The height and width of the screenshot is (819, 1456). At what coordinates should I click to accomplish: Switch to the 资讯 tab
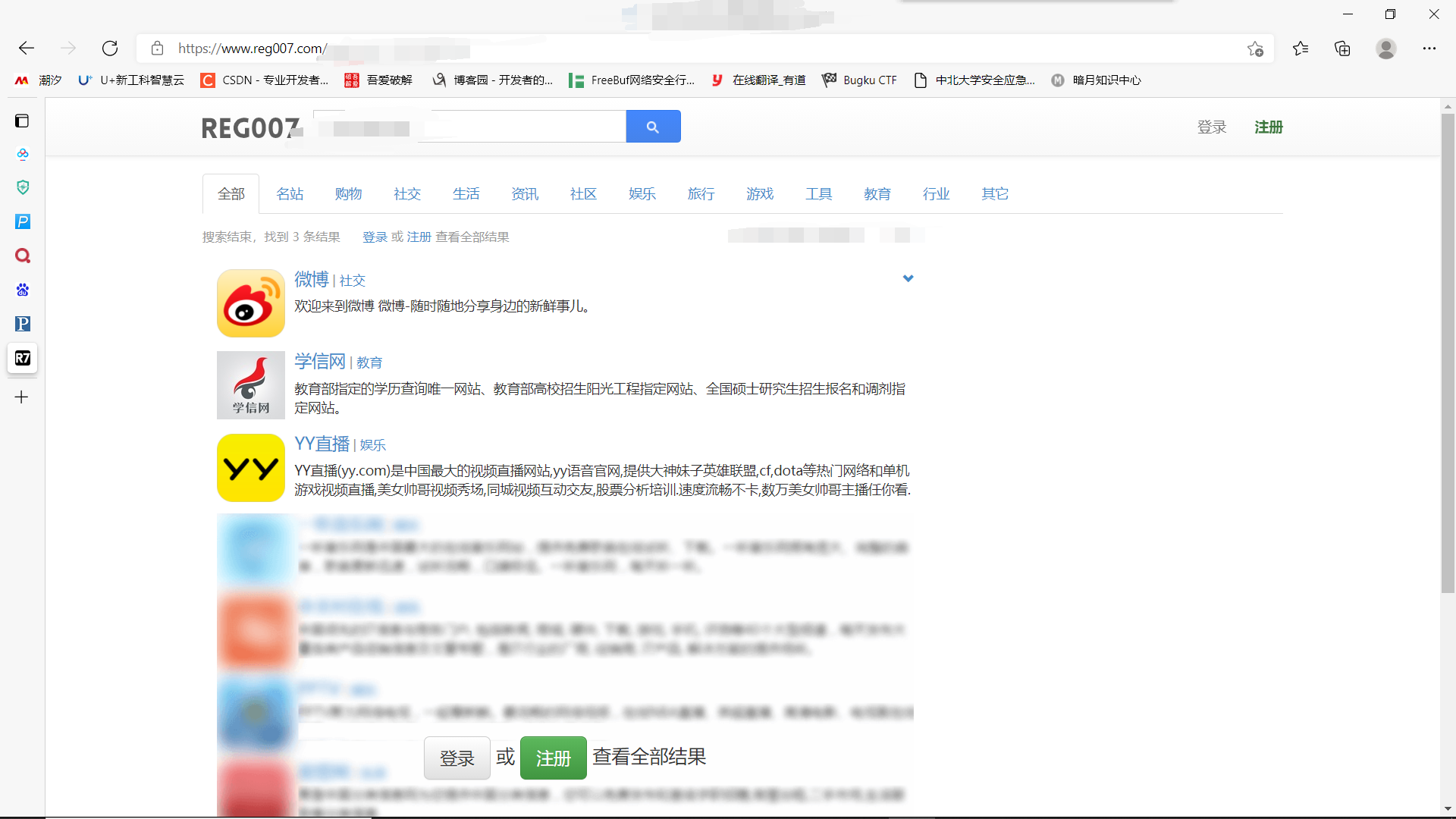coord(525,194)
